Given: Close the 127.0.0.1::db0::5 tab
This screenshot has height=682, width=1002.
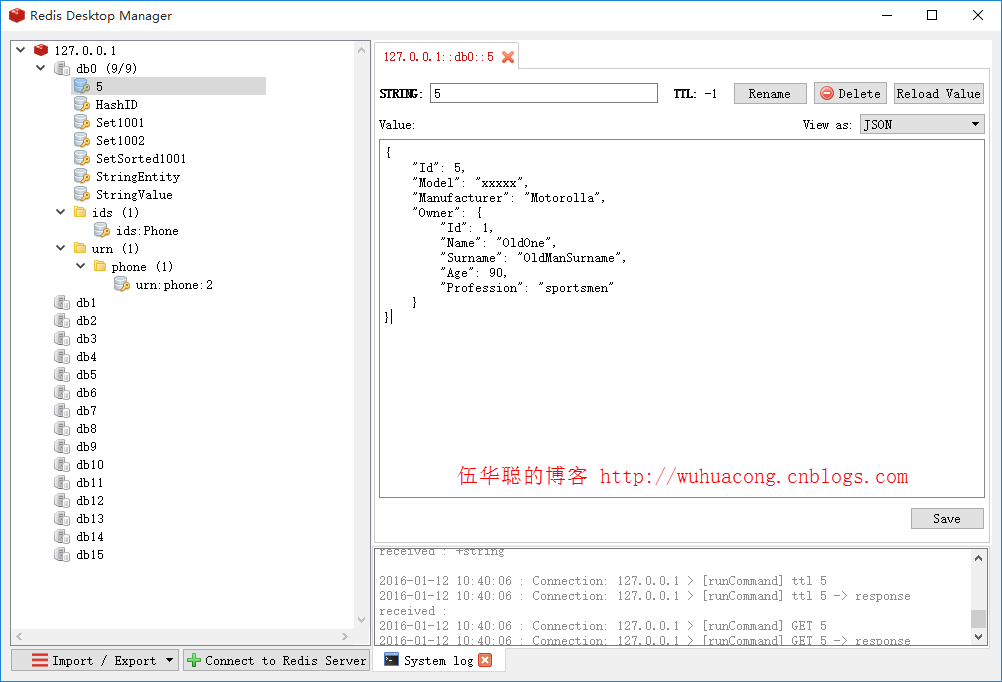Looking at the screenshot, I should pos(508,57).
